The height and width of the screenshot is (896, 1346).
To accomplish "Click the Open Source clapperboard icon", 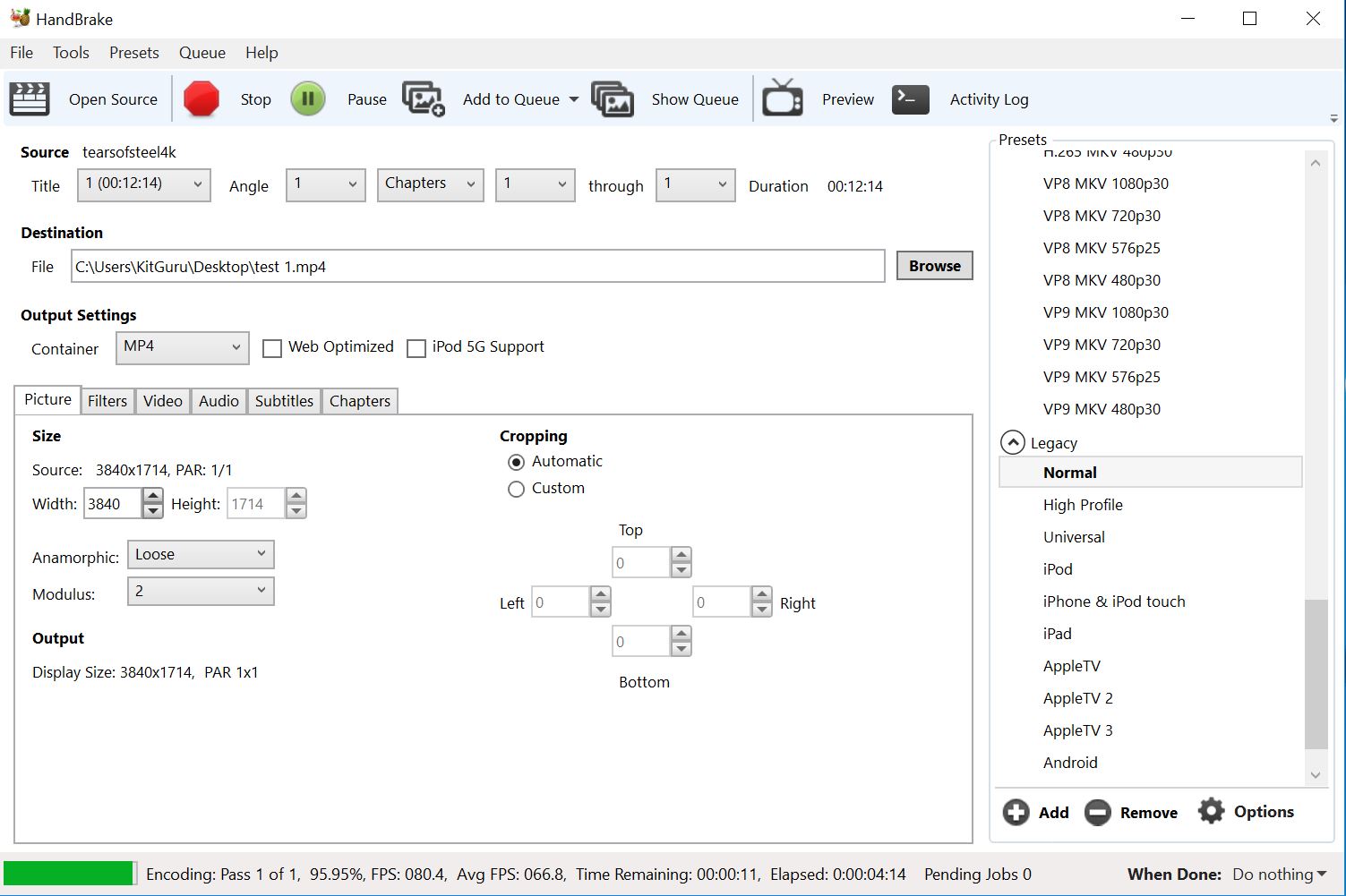I will 30,98.
